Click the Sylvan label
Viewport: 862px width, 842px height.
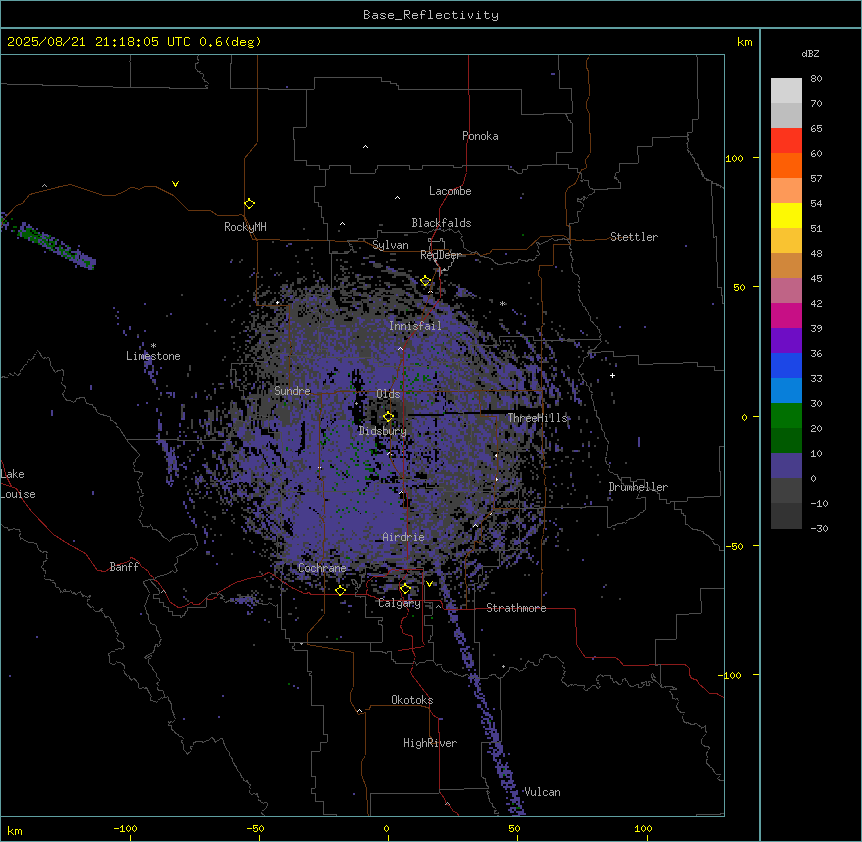pyautogui.click(x=390, y=245)
